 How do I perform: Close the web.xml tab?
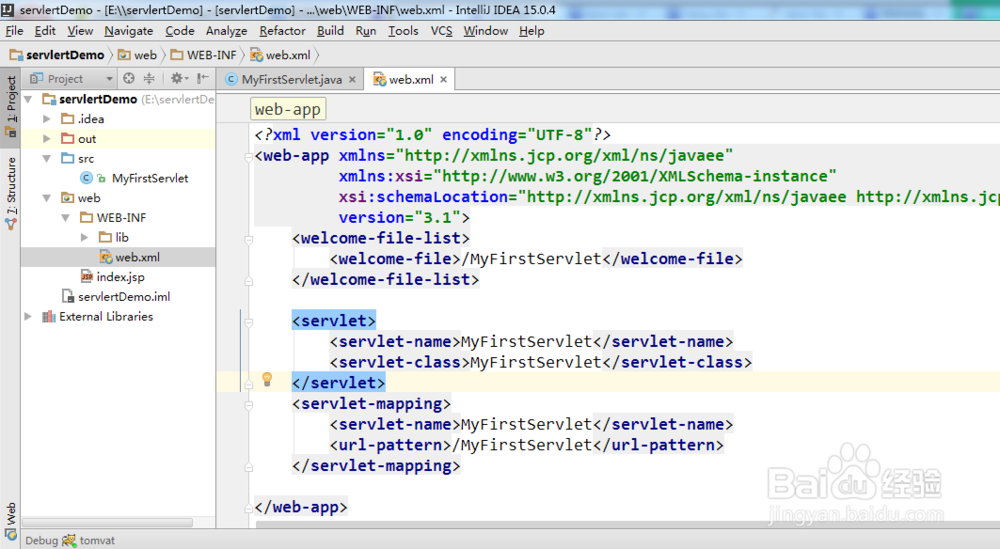point(443,80)
